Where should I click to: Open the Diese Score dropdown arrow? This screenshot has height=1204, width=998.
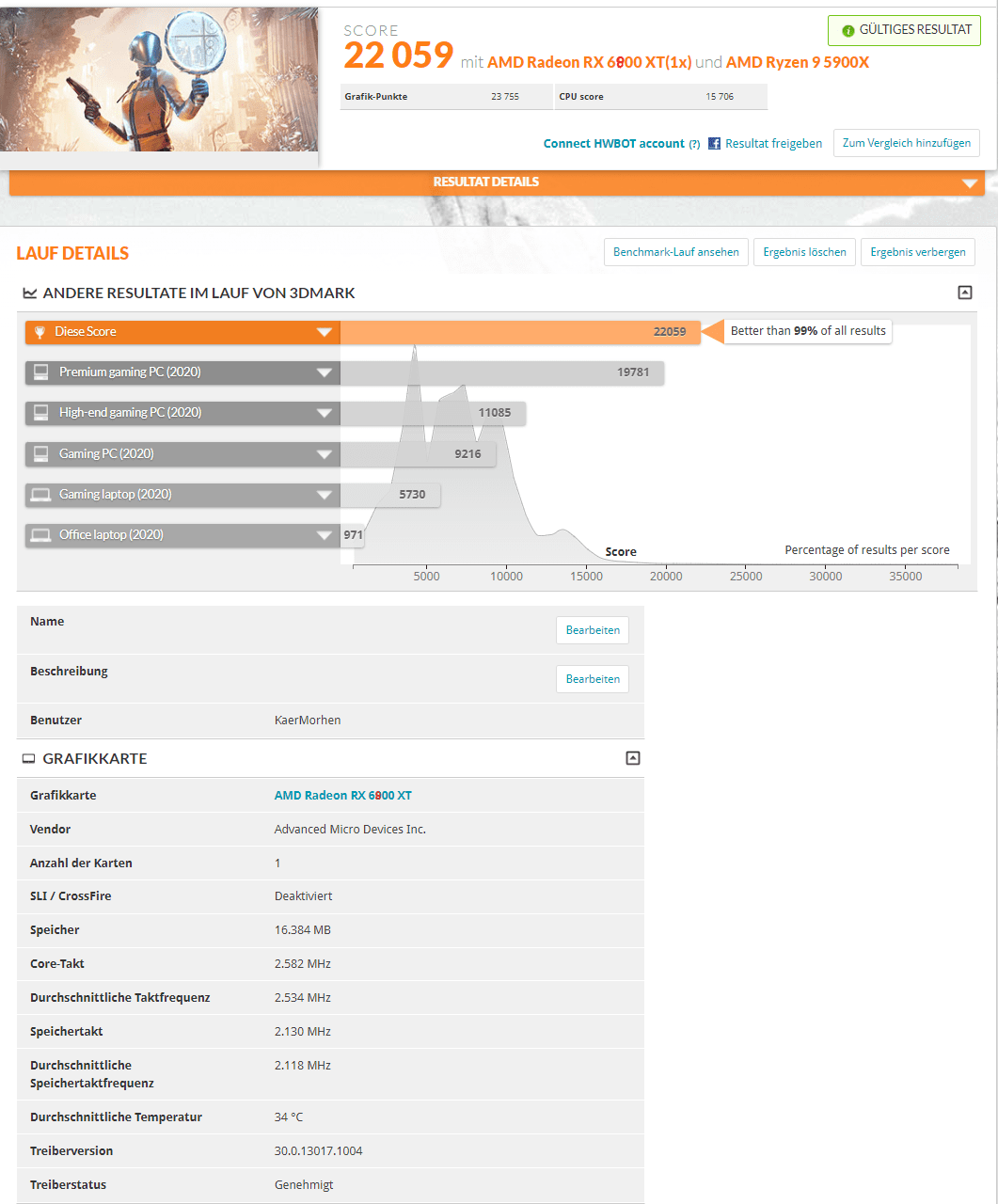(x=325, y=332)
